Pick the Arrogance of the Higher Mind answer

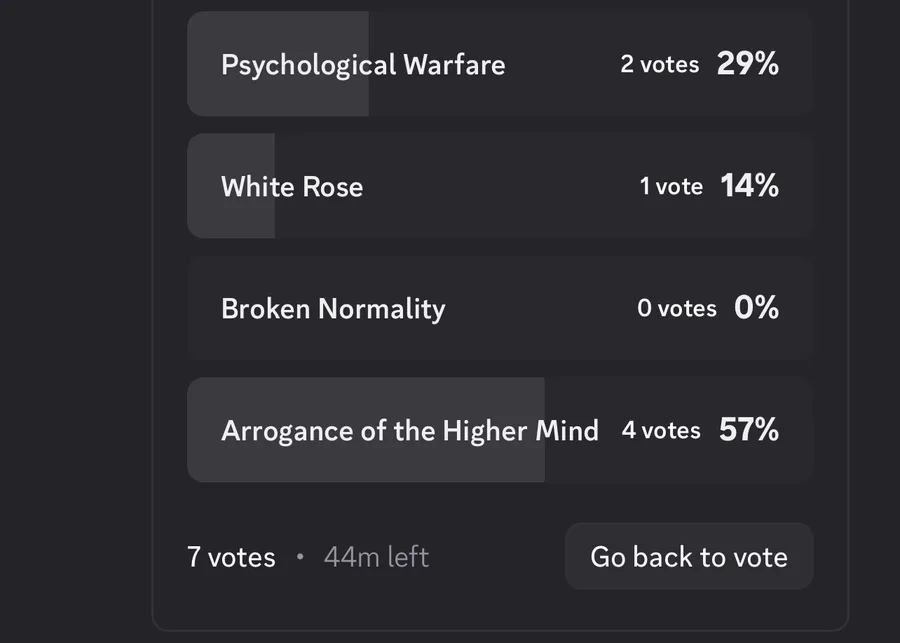pos(409,431)
